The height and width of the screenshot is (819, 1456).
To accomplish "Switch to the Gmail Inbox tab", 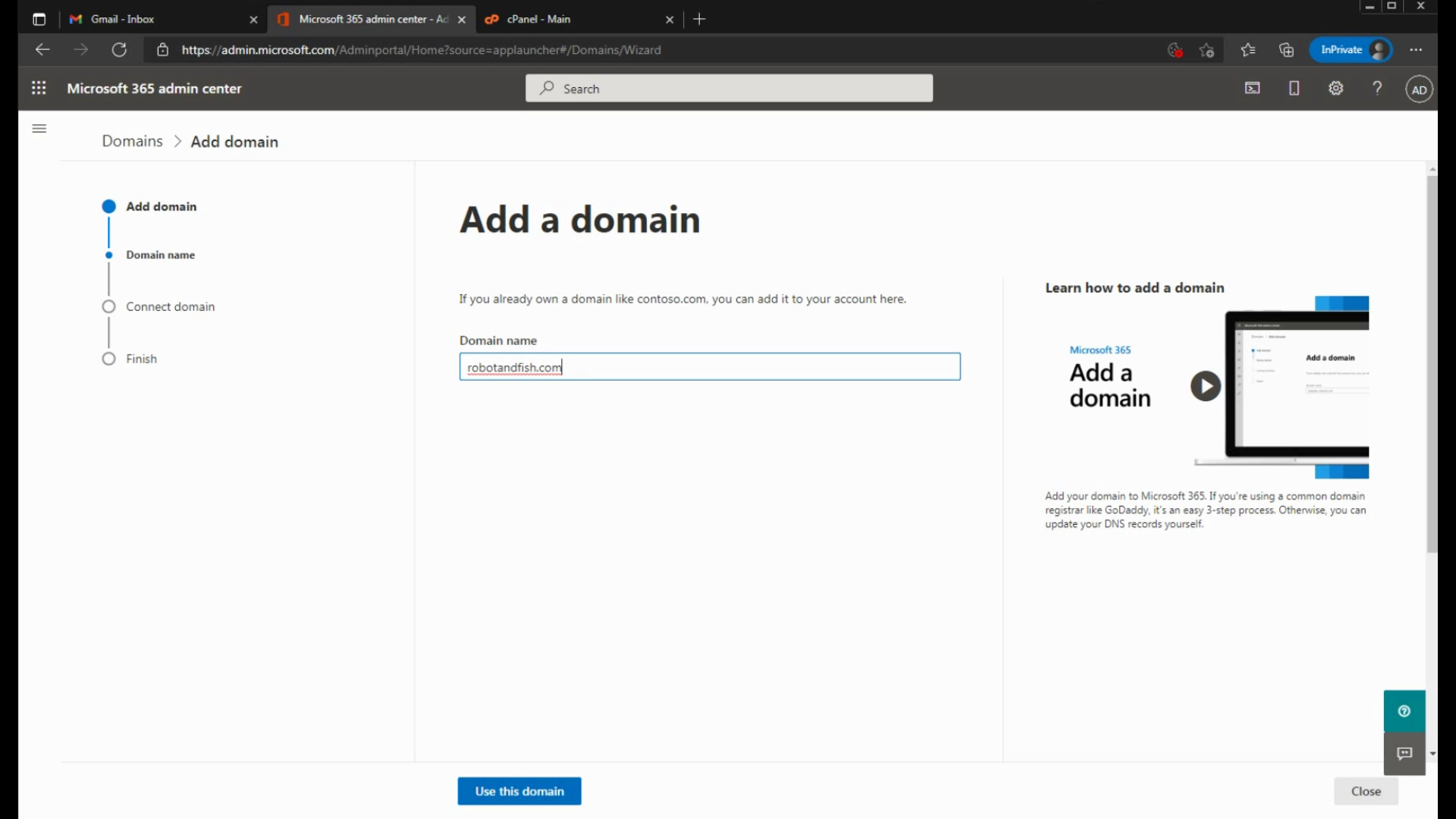I will tap(152, 19).
